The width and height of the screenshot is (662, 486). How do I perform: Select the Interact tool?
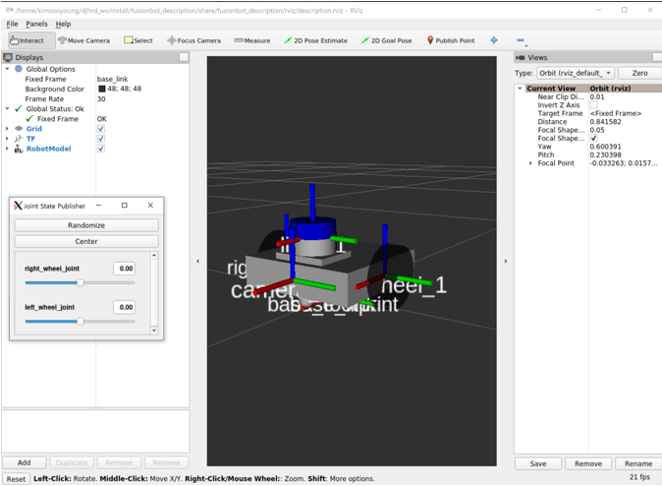pyautogui.click(x=31, y=41)
